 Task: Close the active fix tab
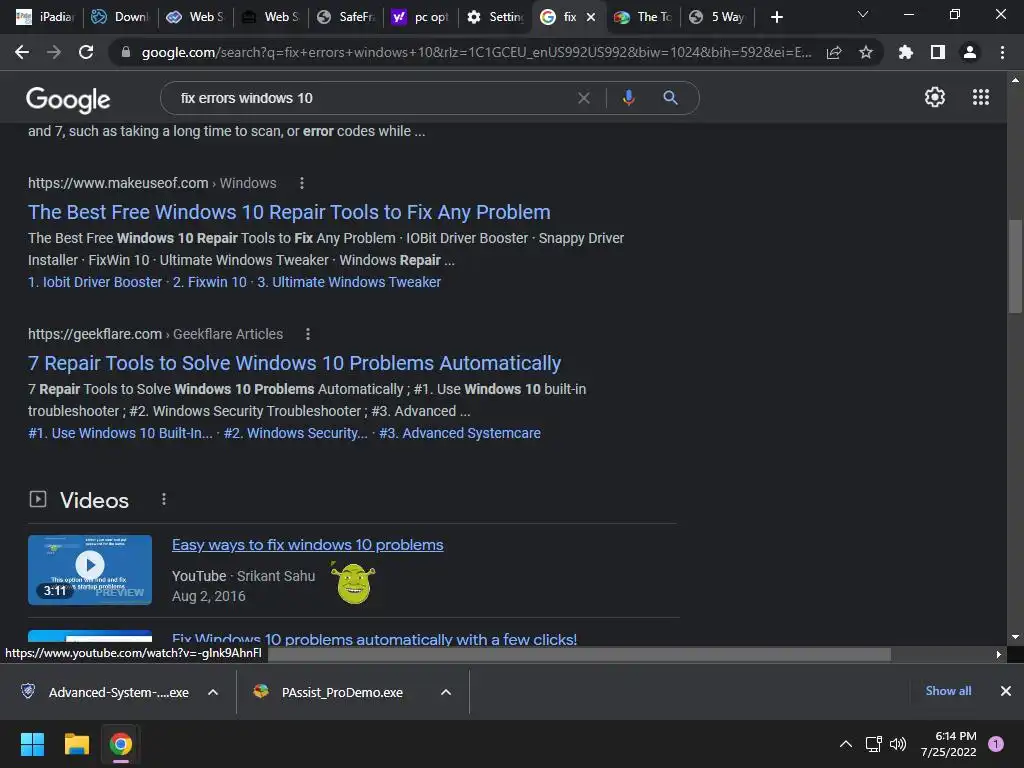[x=591, y=17]
